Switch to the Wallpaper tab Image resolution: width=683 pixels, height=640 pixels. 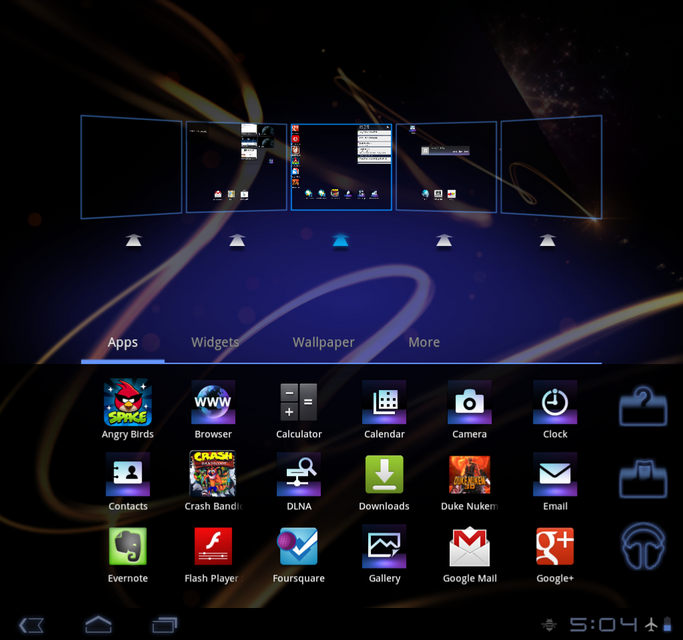[324, 342]
